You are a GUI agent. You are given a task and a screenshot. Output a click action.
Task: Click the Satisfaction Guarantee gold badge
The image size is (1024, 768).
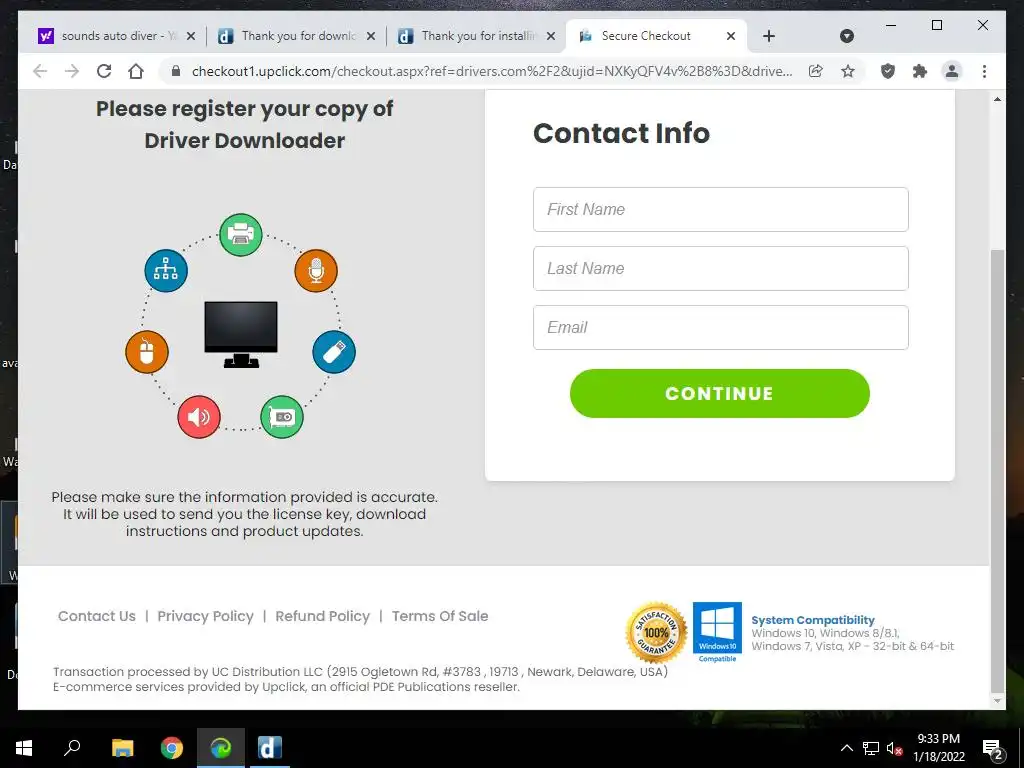[656, 632]
